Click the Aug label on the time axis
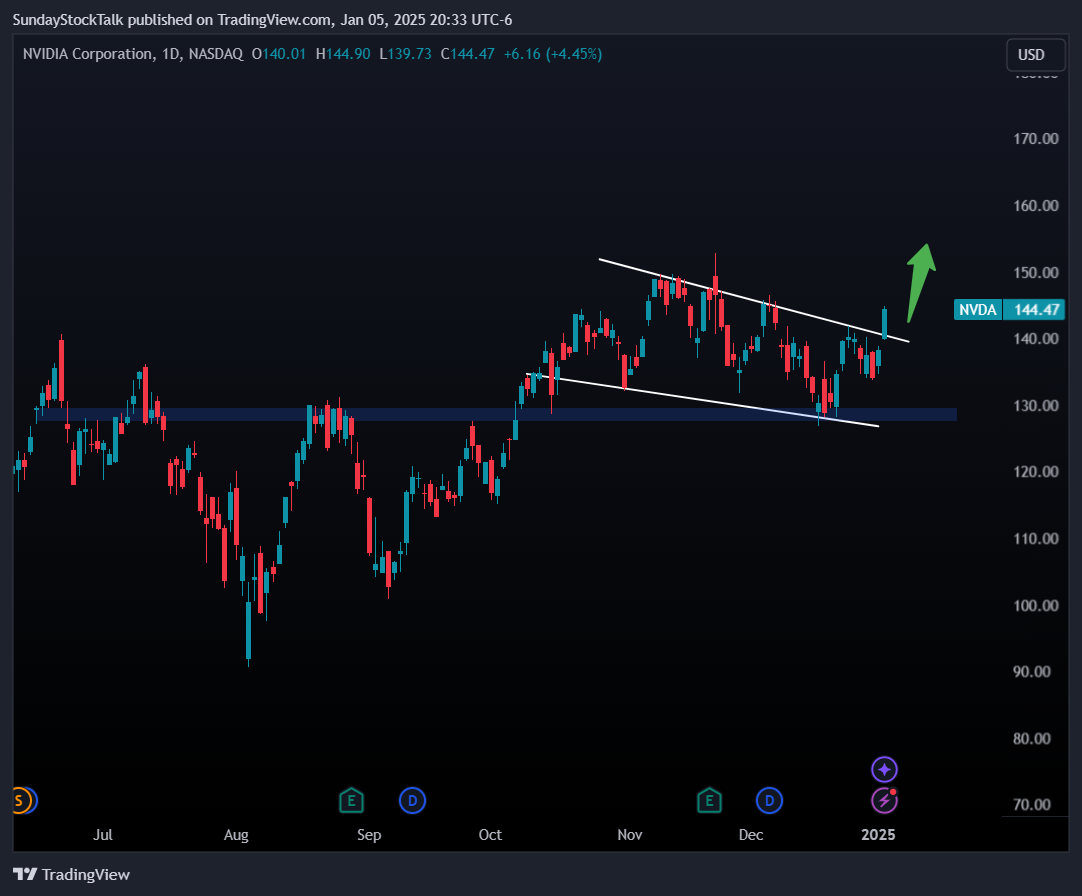 236,835
